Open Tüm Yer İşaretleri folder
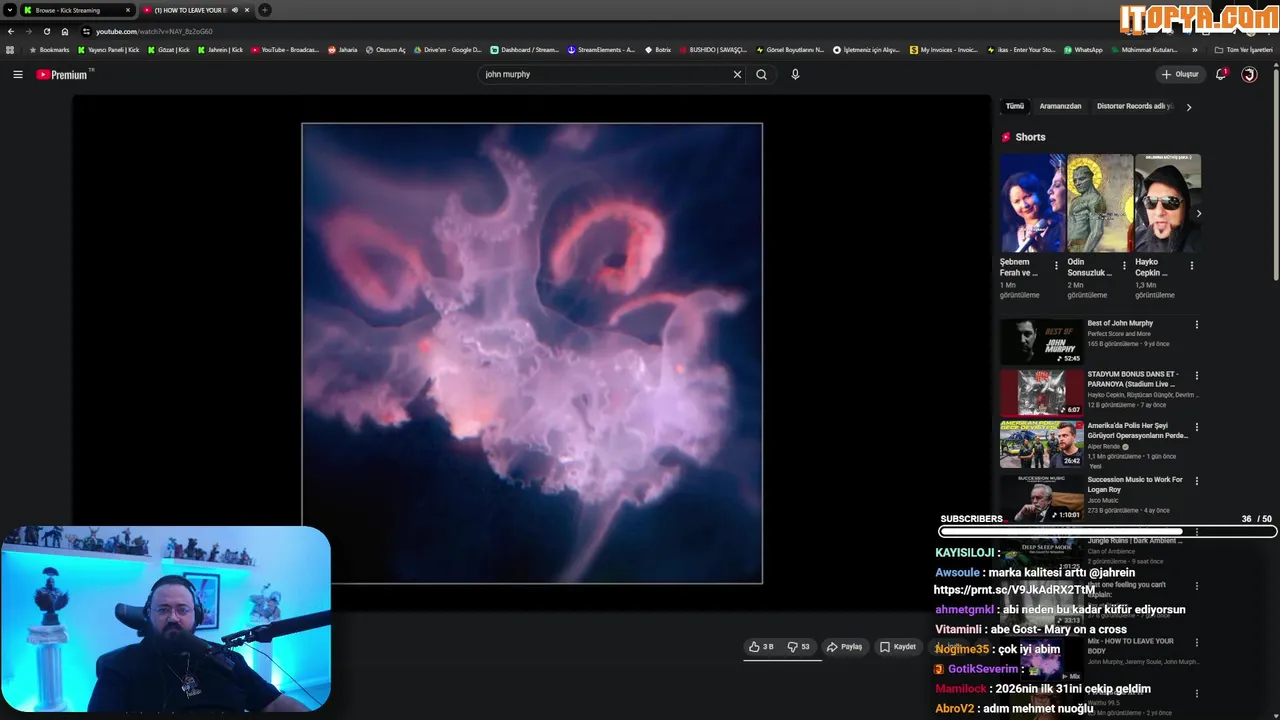The height and width of the screenshot is (720, 1280). coord(1244,49)
